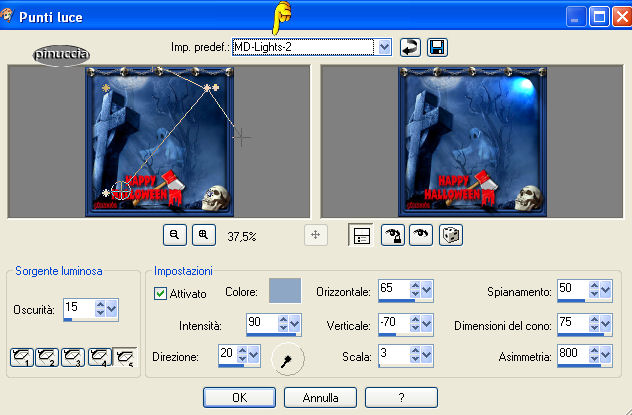Click the Spianamento value field

tap(574, 289)
